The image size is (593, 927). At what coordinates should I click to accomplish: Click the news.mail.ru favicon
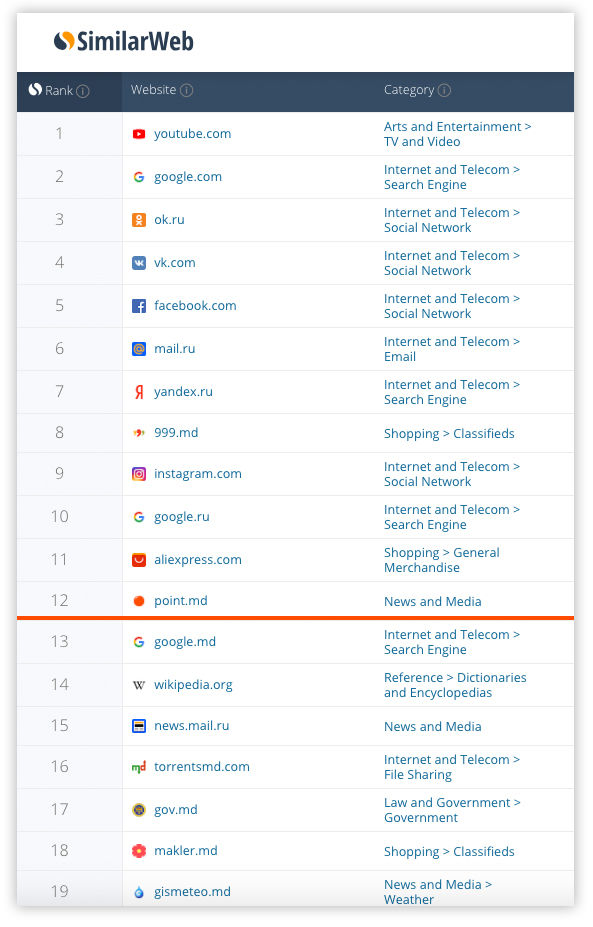click(139, 726)
